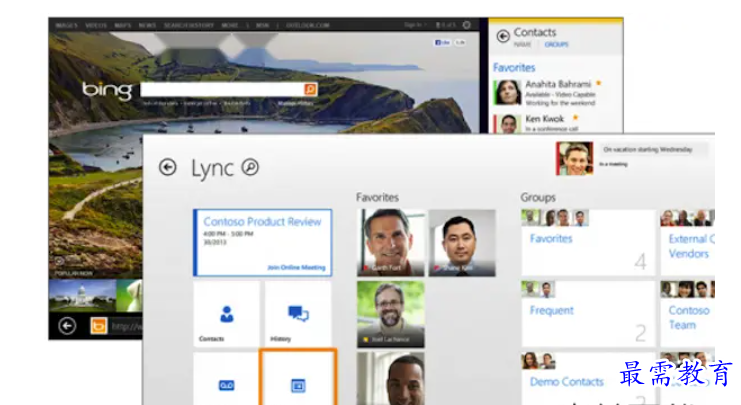Open MAPS in Bing top menu
The width and height of the screenshot is (741, 405).
pyautogui.click(x=123, y=26)
